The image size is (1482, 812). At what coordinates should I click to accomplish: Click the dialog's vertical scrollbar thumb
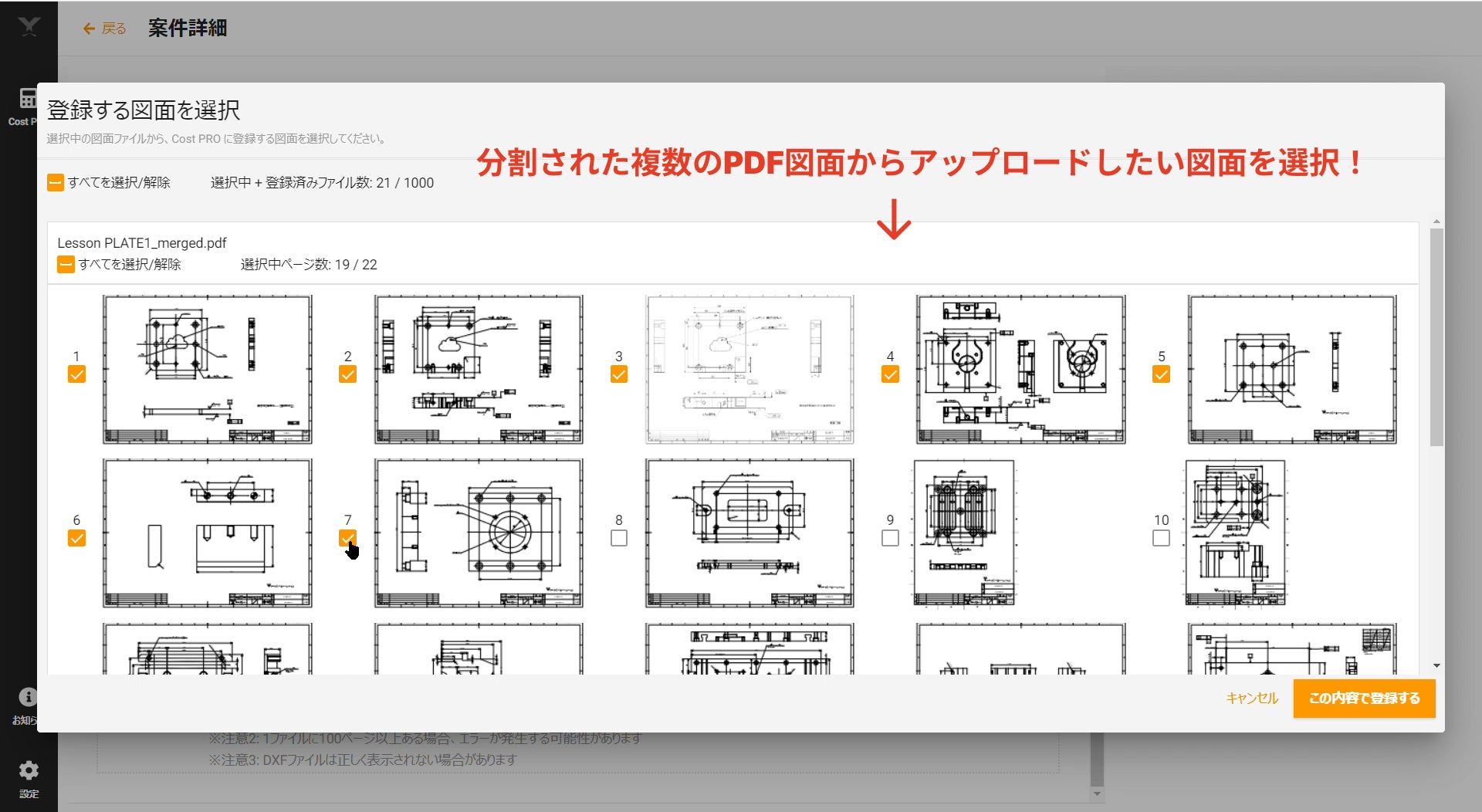(x=1436, y=337)
